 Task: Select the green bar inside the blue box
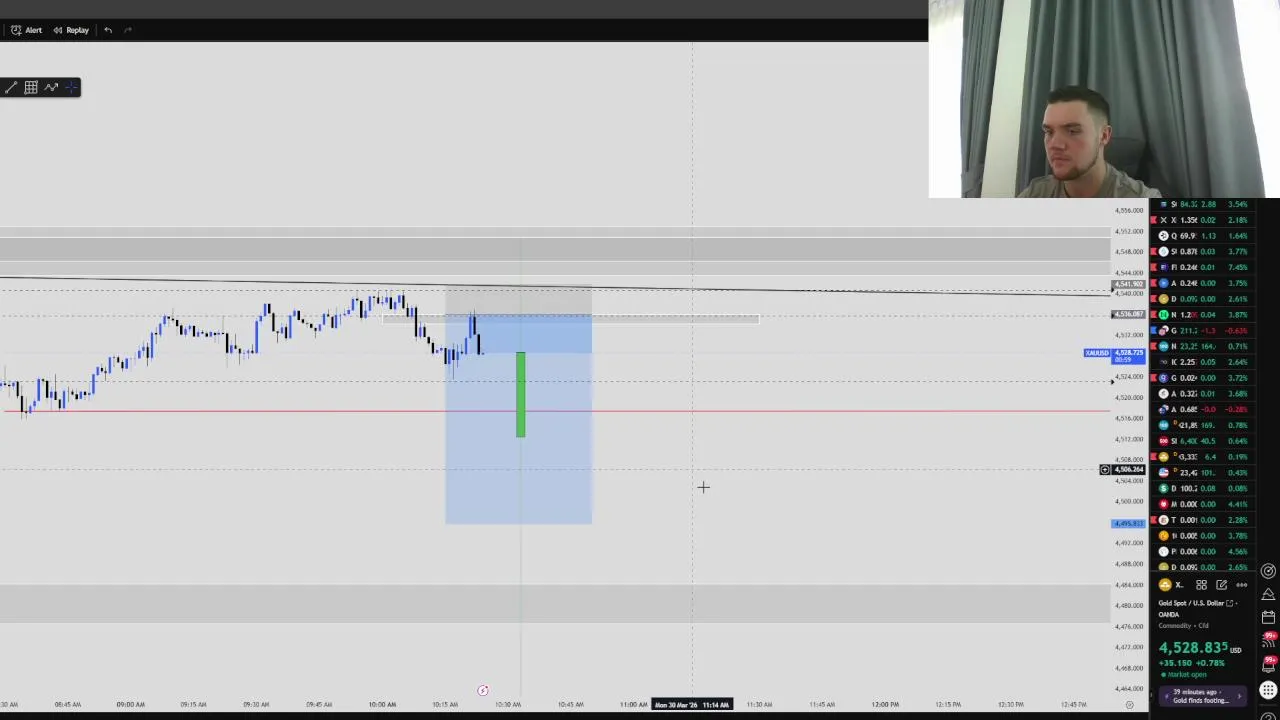tap(521, 394)
